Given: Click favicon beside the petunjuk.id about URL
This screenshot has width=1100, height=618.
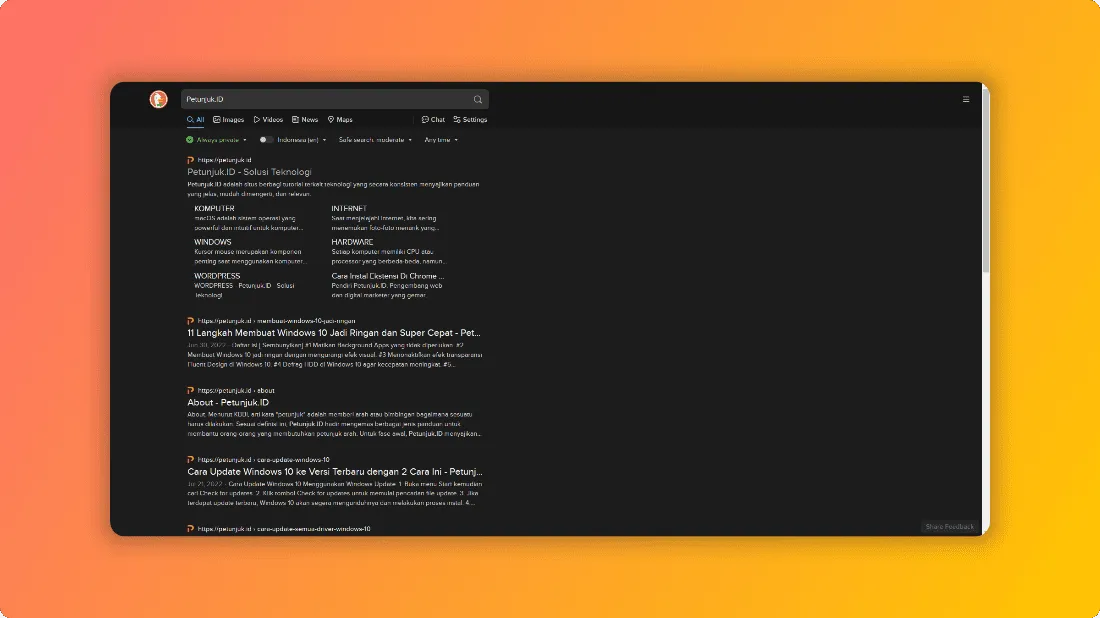Looking at the screenshot, I should 190,390.
